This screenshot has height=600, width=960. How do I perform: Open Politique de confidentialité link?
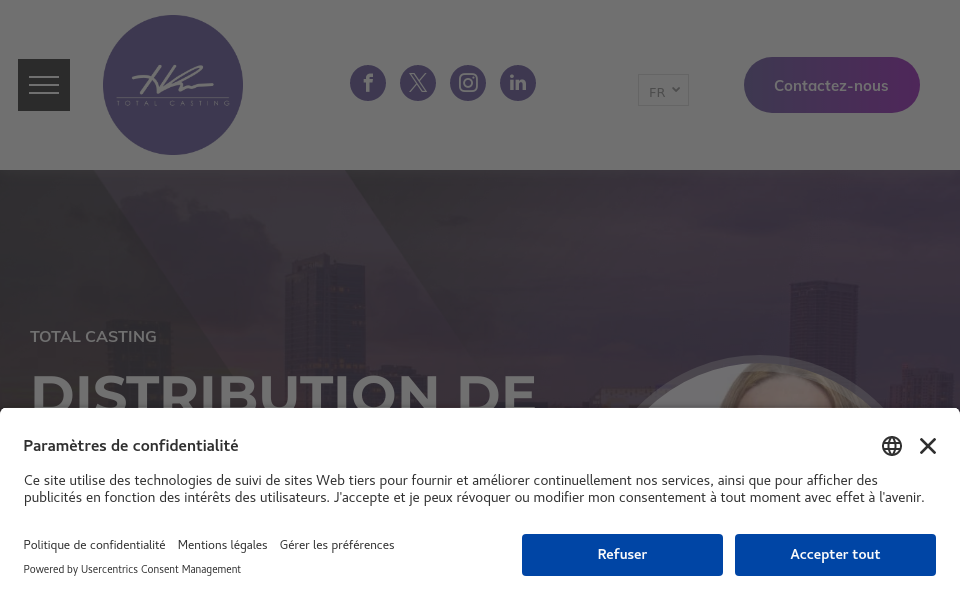click(94, 545)
